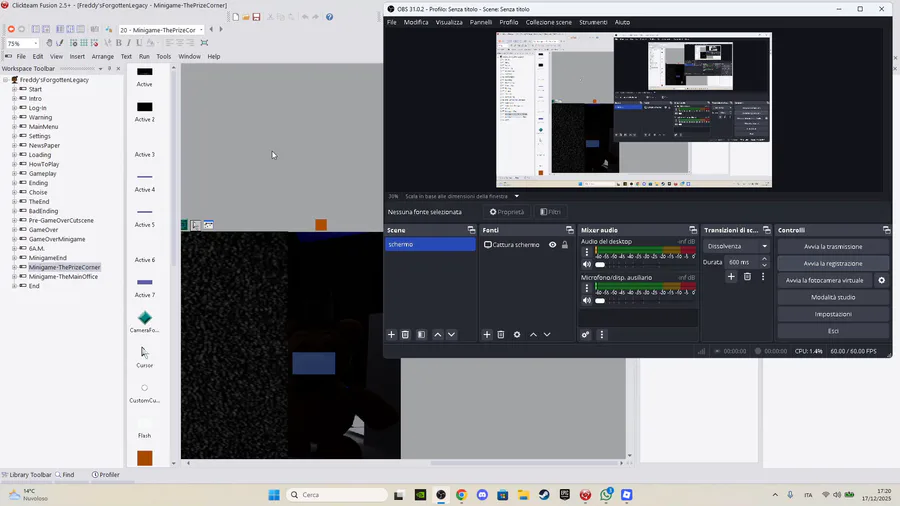Open the Fusion Arrange menu
This screenshot has height=506, width=900.
click(103, 56)
